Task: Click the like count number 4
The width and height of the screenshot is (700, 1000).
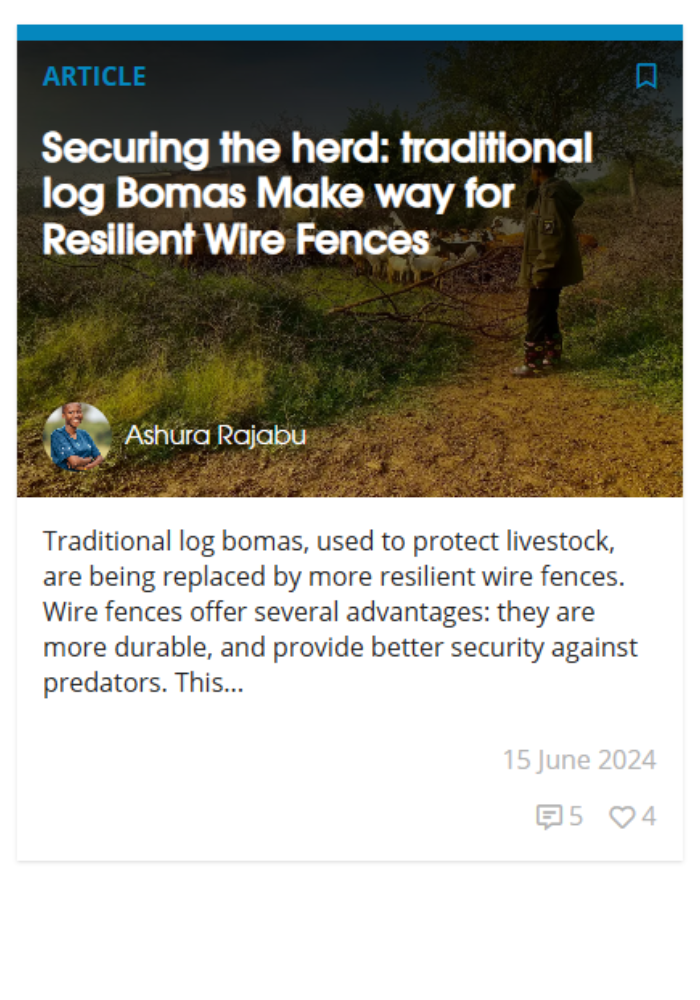Action: 648,816
